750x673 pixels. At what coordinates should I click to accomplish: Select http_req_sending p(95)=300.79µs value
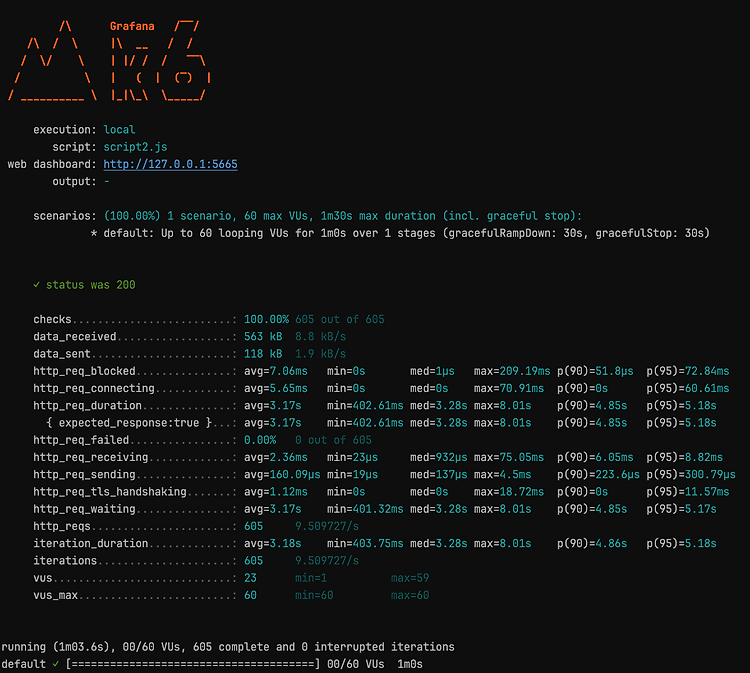pyautogui.click(x=691, y=474)
